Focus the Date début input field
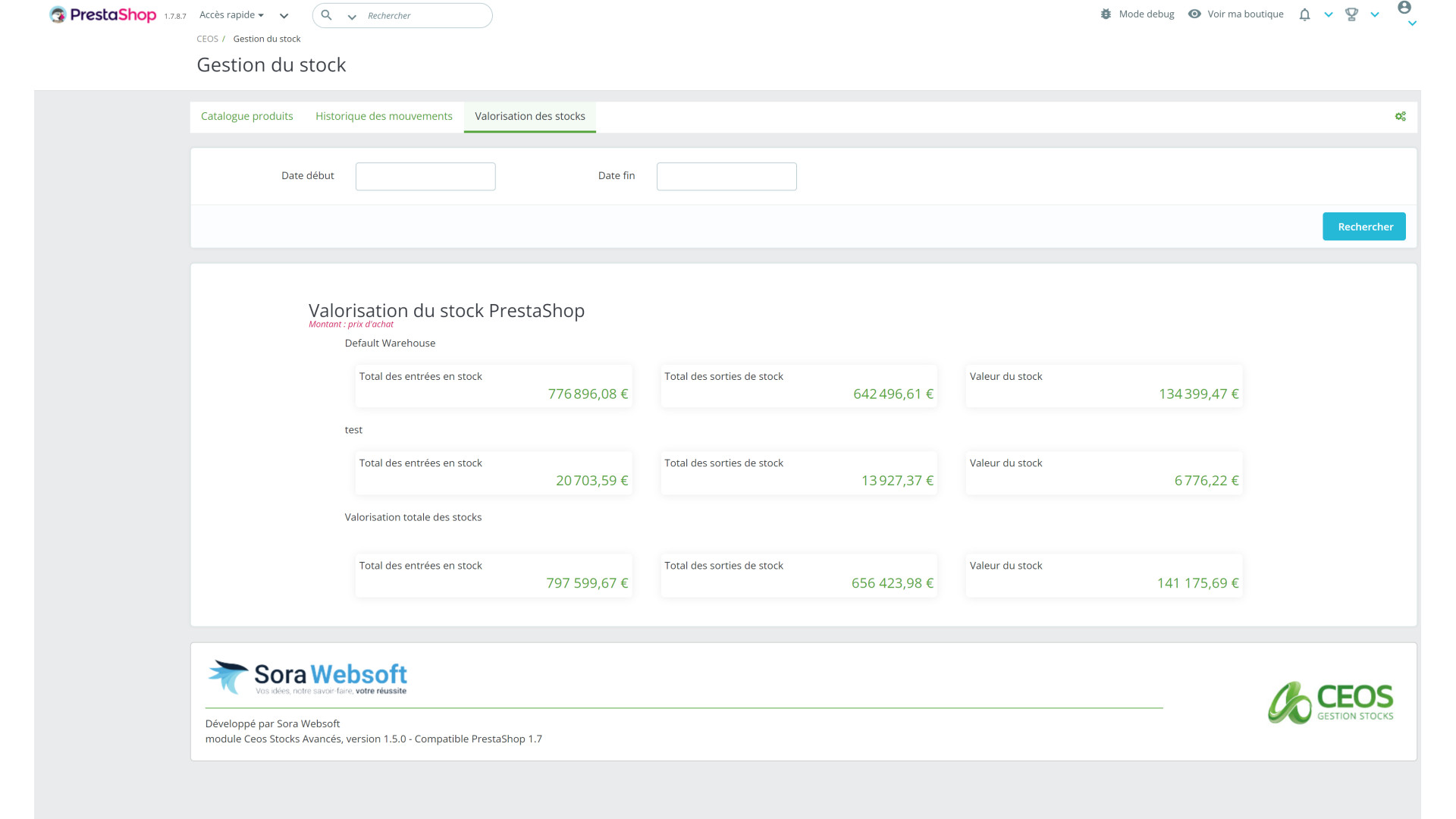 [x=425, y=176]
